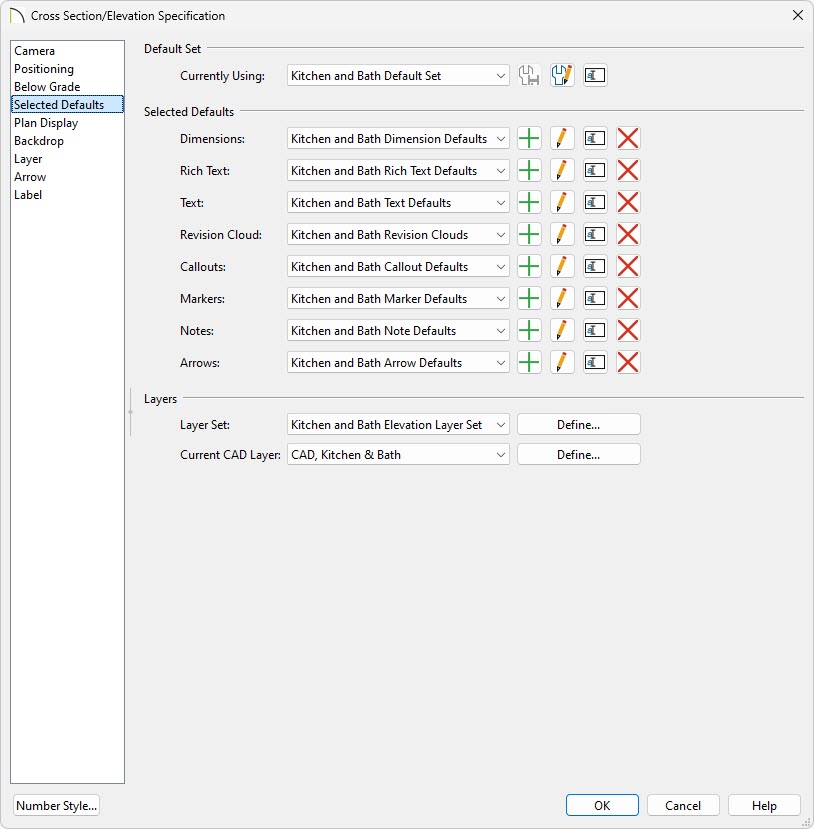The image size is (814, 829).
Task: Edit the Notes default
Action: (562, 330)
